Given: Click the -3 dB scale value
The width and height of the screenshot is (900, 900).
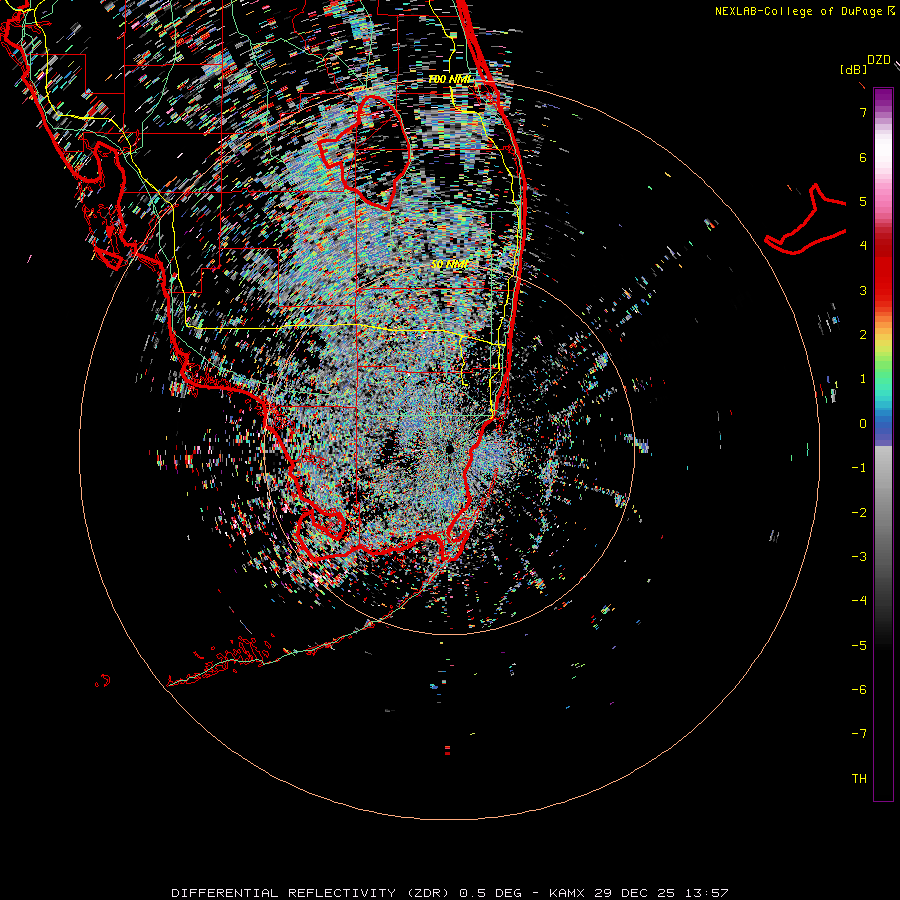Looking at the screenshot, I should (x=859, y=557).
